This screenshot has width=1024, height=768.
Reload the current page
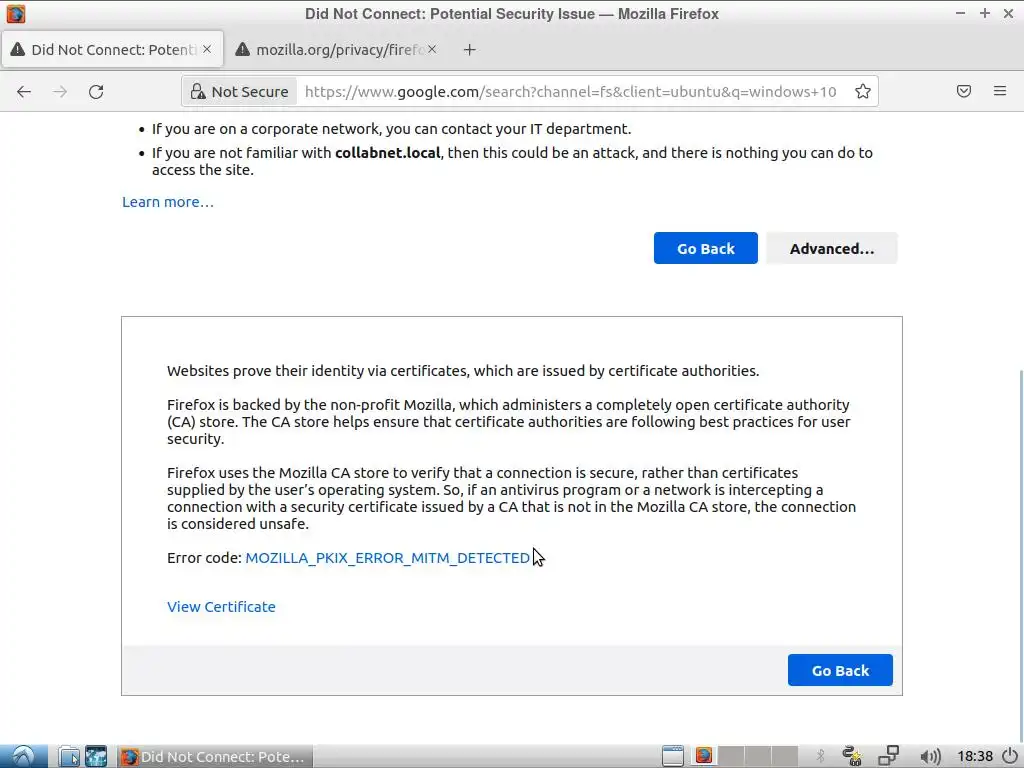[x=96, y=91]
